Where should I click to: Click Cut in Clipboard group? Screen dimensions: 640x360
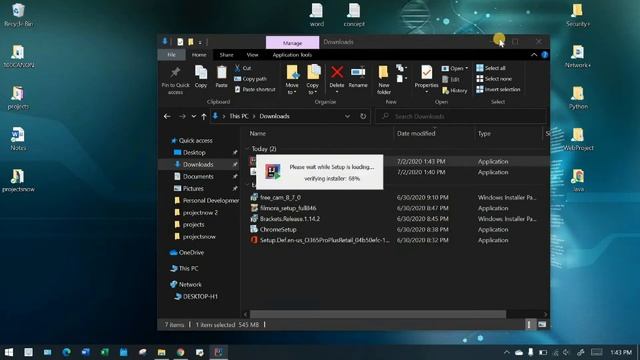(x=243, y=68)
